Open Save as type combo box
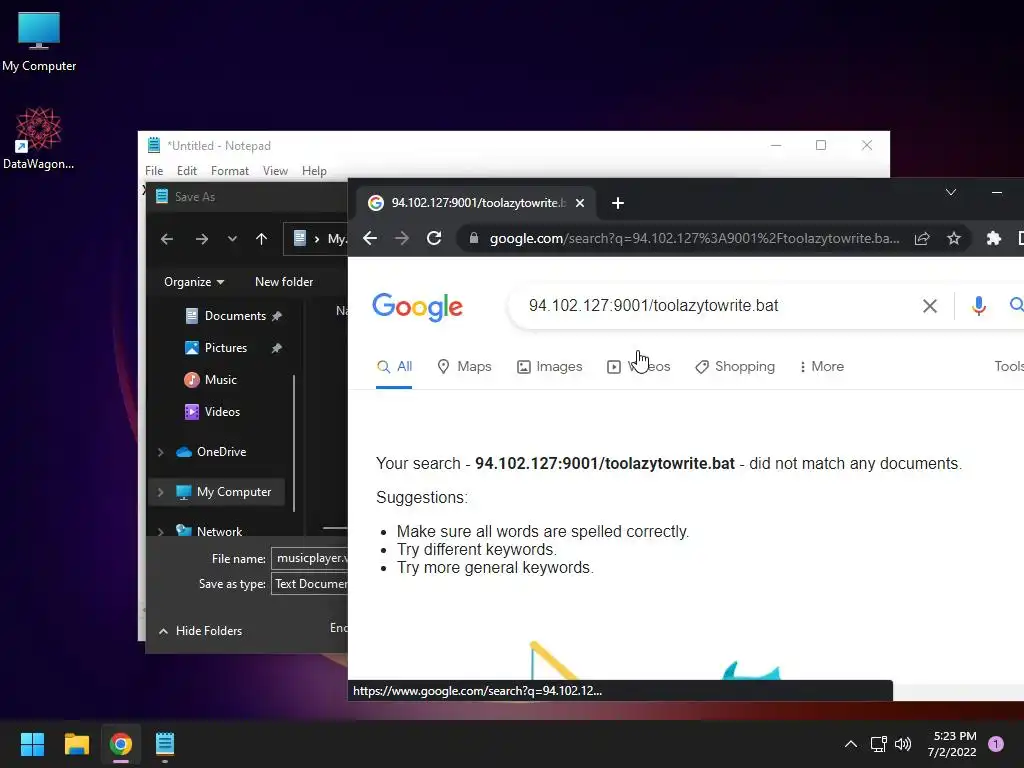This screenshot has width=1024, height=768. pos(310,584)
